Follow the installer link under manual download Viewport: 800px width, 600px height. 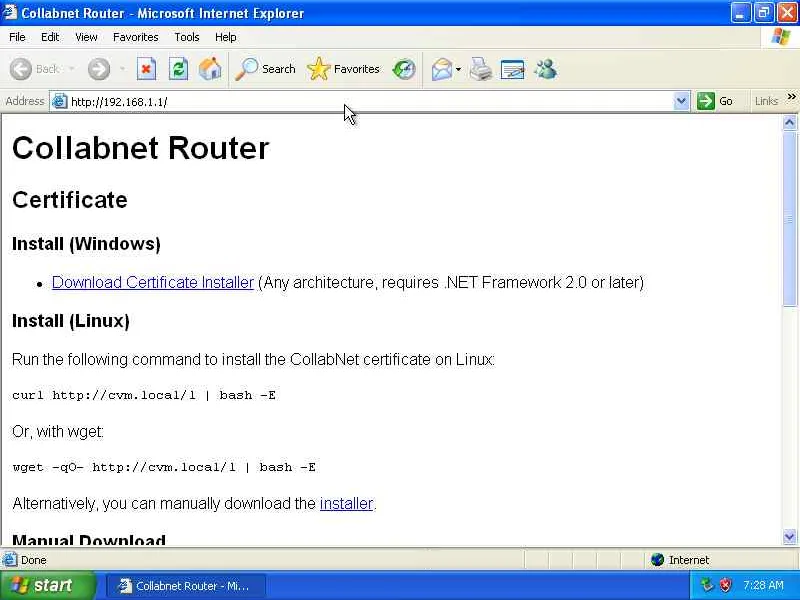[x=346, y=504]
